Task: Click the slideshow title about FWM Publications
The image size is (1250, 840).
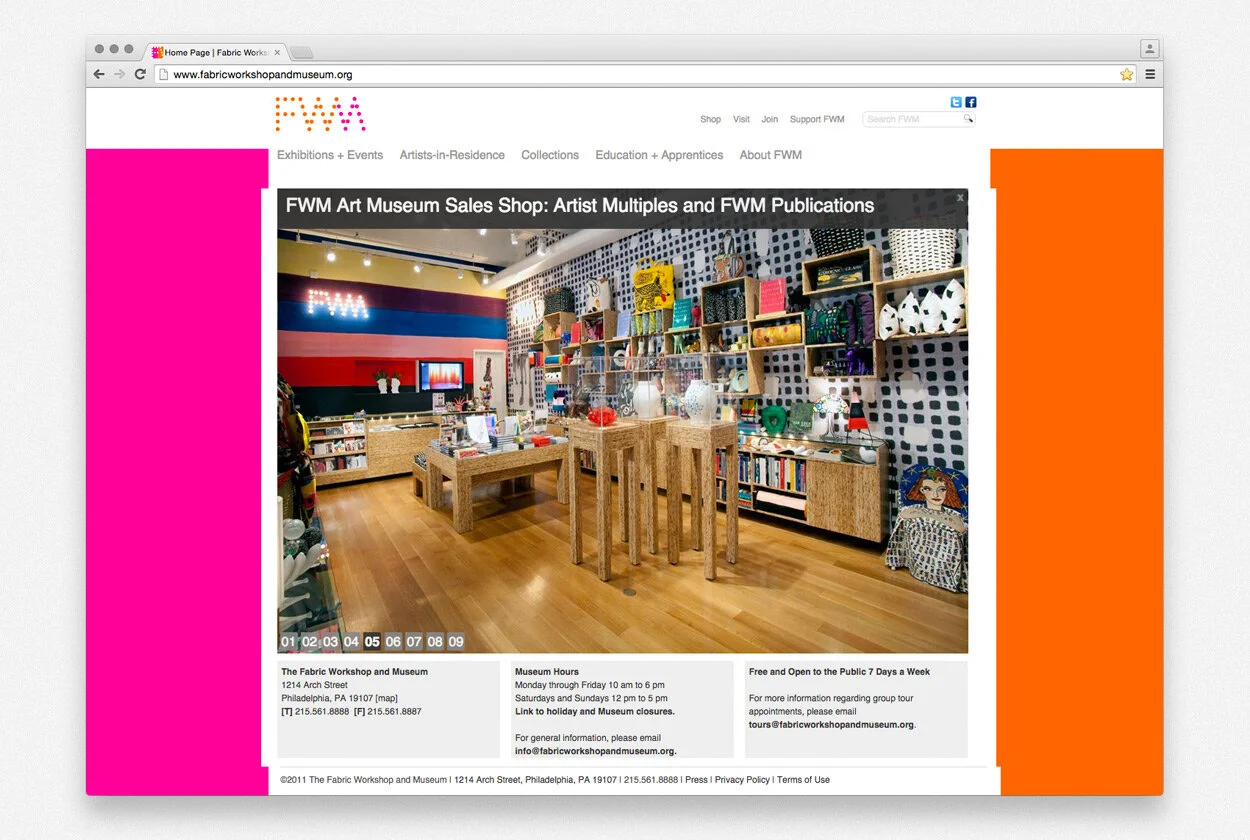Action: (580, 206)
